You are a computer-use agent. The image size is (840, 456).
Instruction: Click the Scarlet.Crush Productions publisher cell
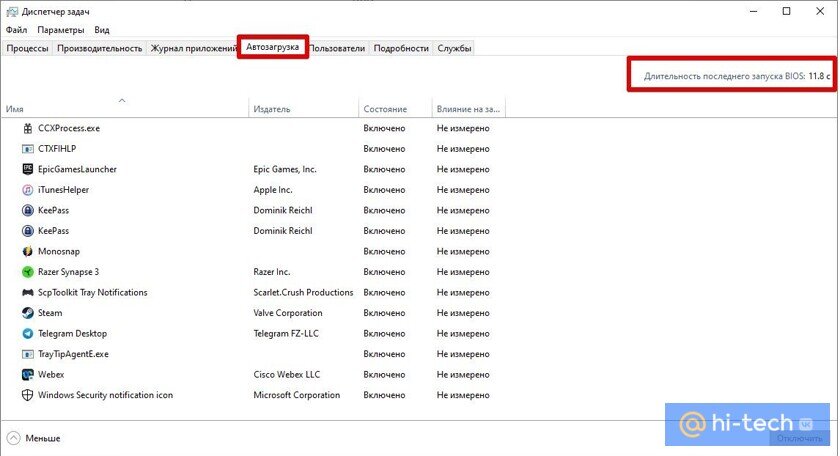[x=303, y=293]
